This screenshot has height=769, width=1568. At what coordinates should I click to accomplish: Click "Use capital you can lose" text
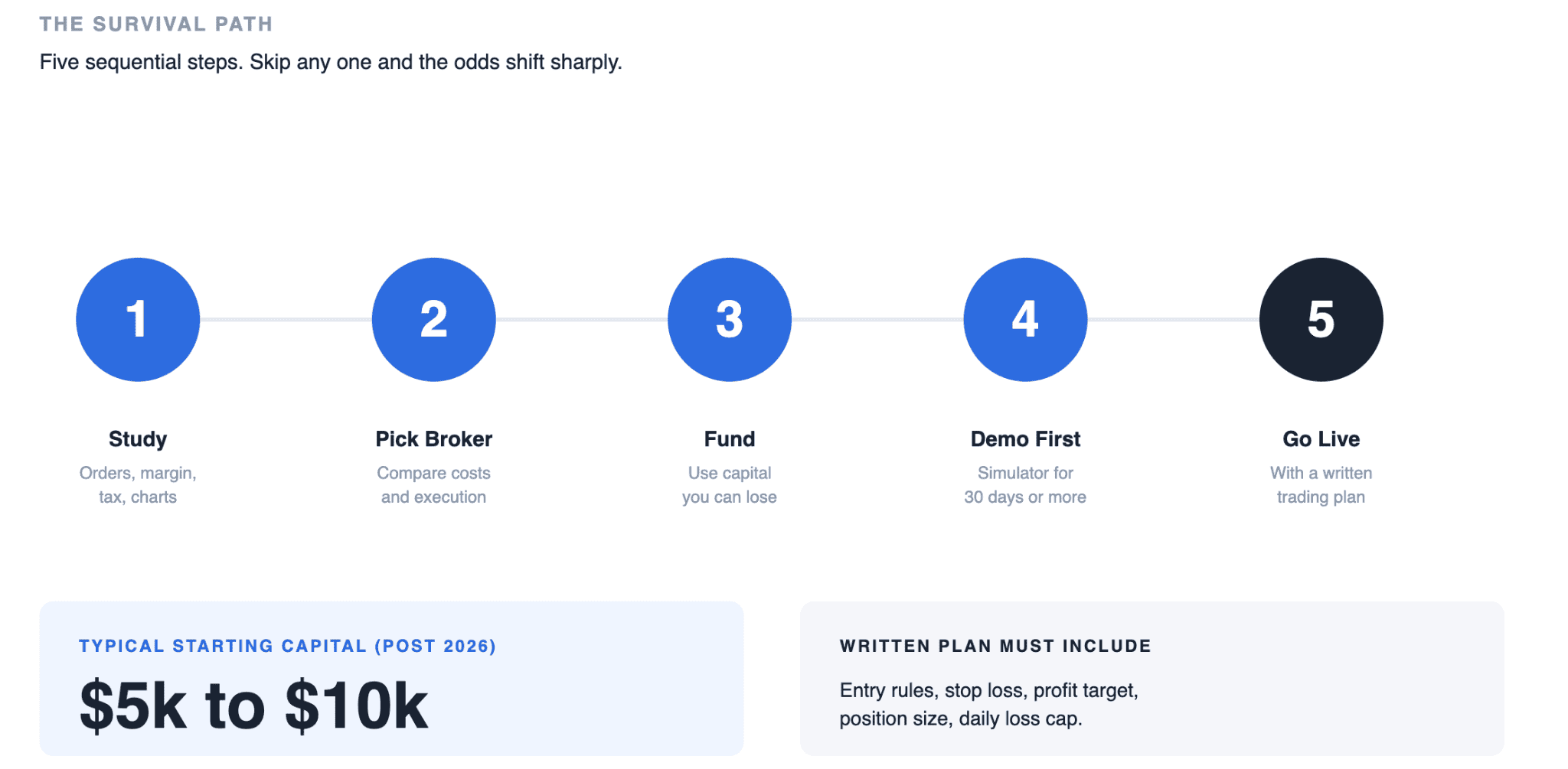coord(729,485)
